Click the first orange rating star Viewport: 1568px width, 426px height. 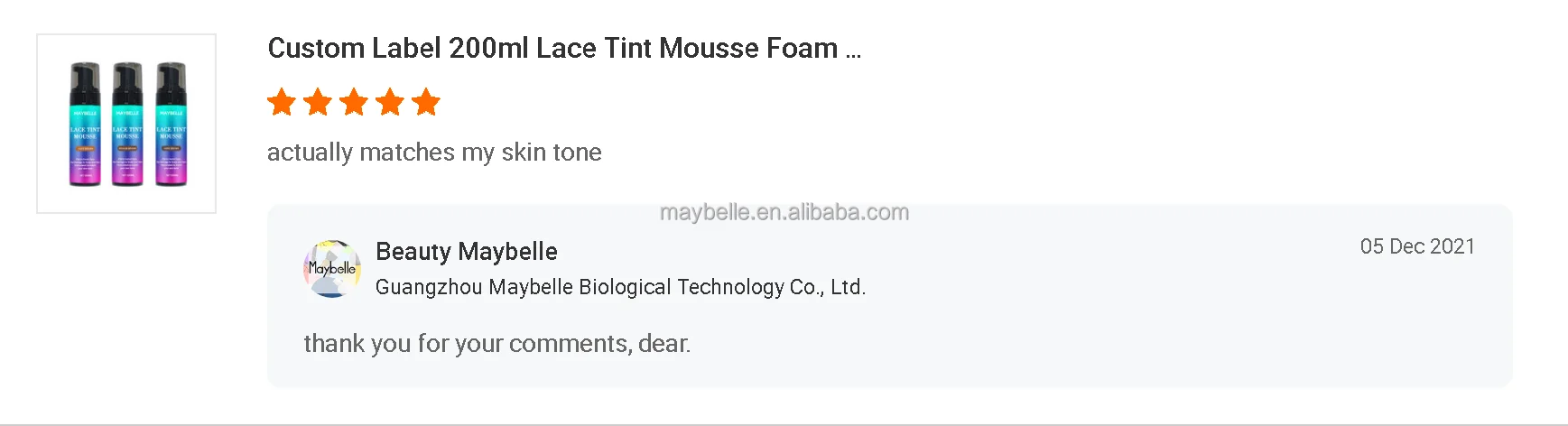point(282,102)
